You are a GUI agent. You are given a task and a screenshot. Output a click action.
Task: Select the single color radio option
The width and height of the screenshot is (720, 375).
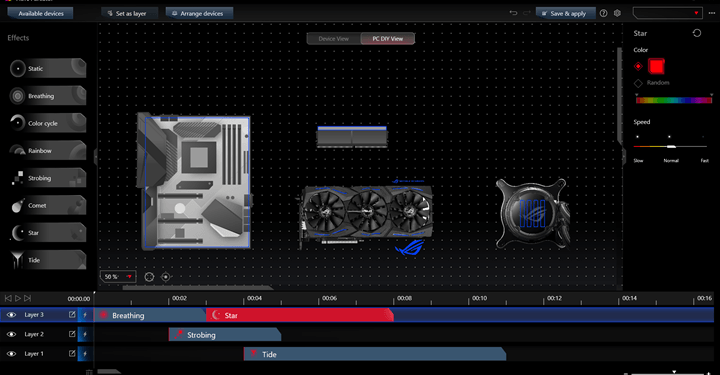point(638,67)
